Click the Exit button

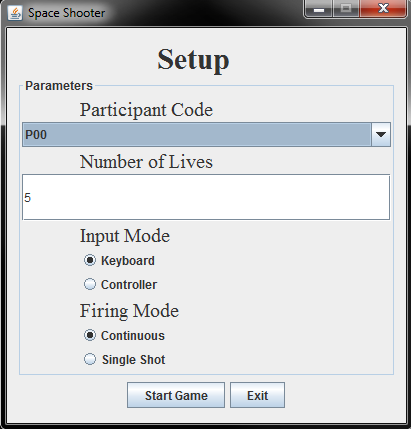[x=257, y=395]
